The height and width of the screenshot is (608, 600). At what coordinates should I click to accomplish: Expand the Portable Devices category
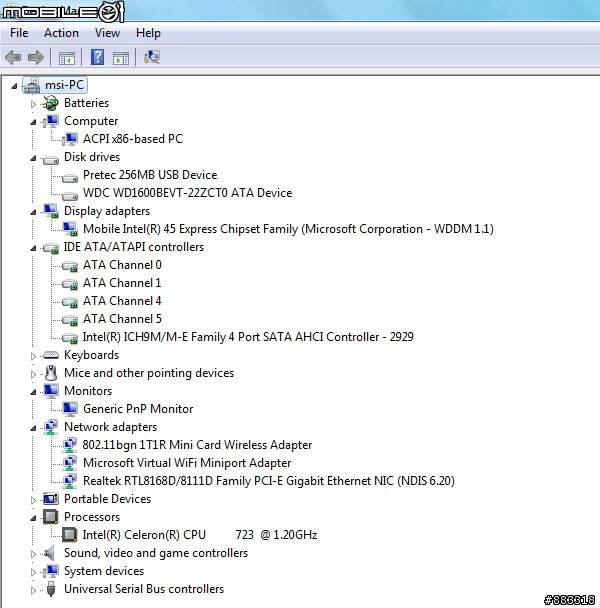click(33, 500)
